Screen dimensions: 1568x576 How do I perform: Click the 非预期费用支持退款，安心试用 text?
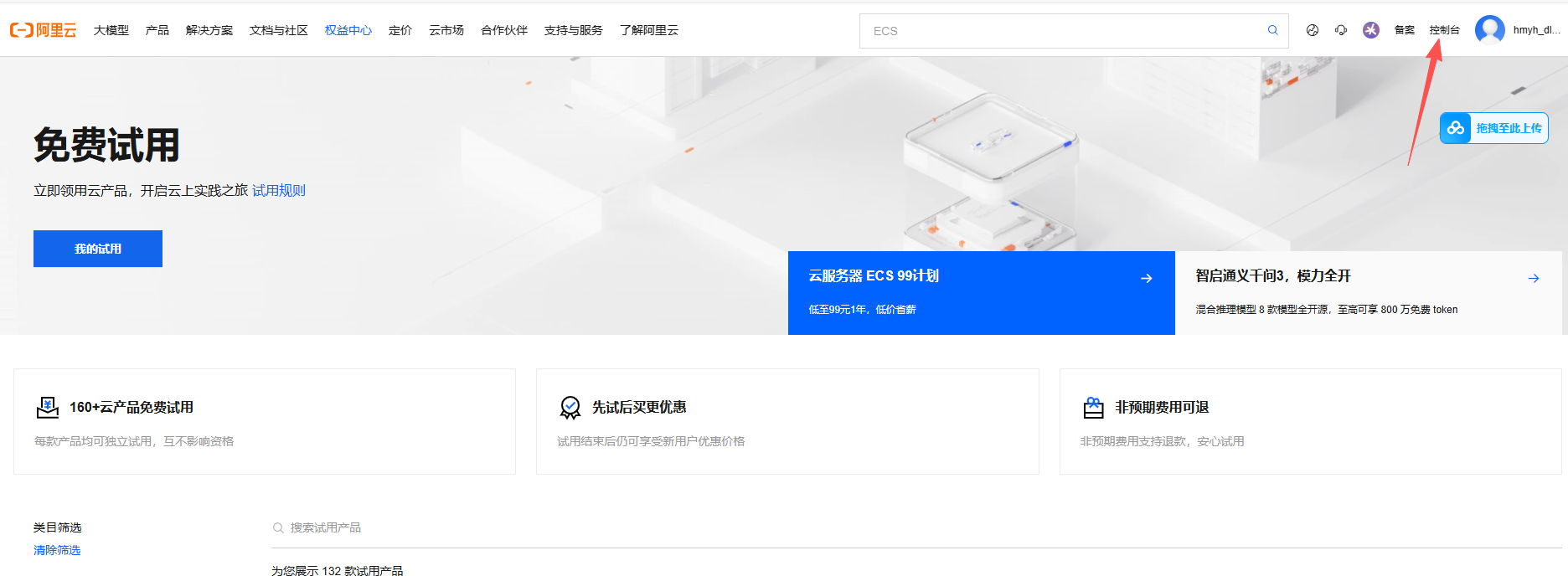coord(1162,441)
